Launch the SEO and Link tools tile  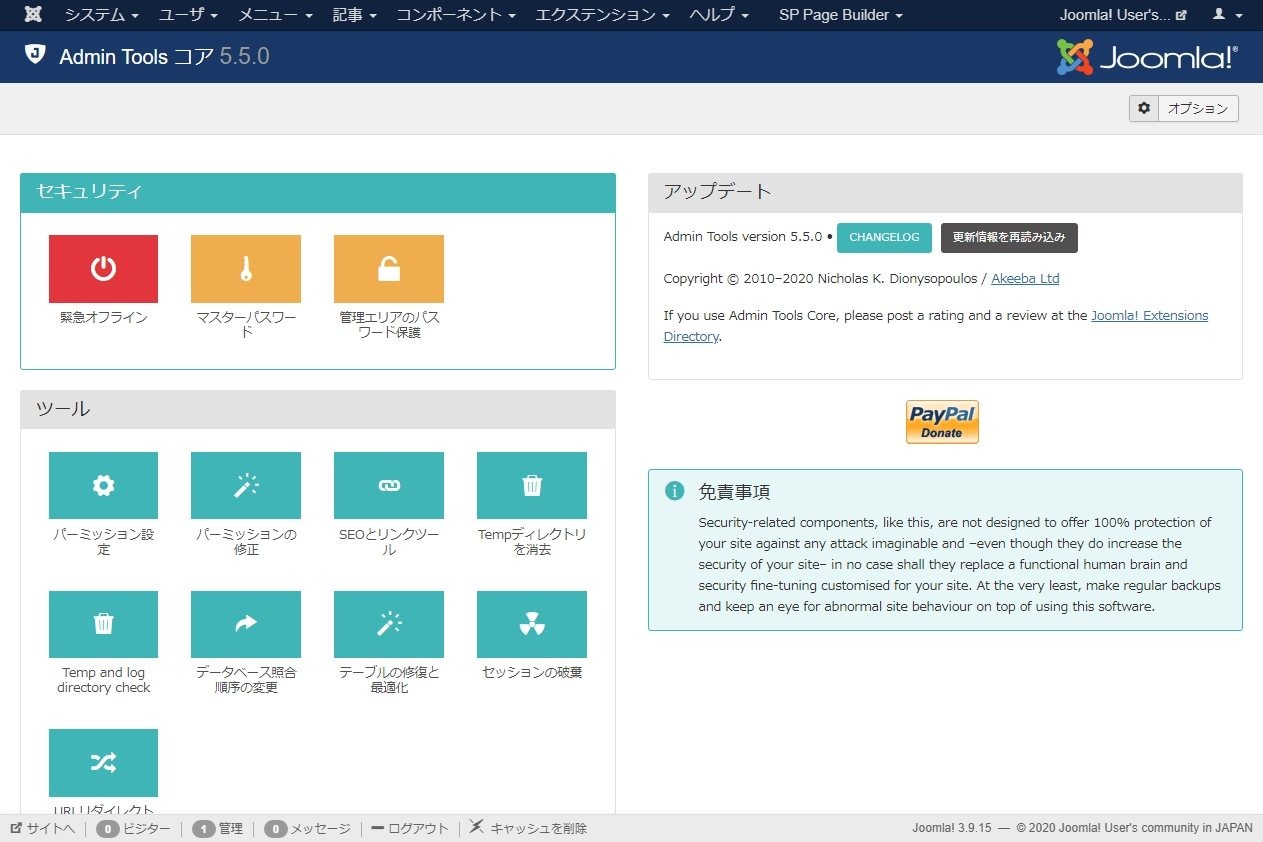388,486
